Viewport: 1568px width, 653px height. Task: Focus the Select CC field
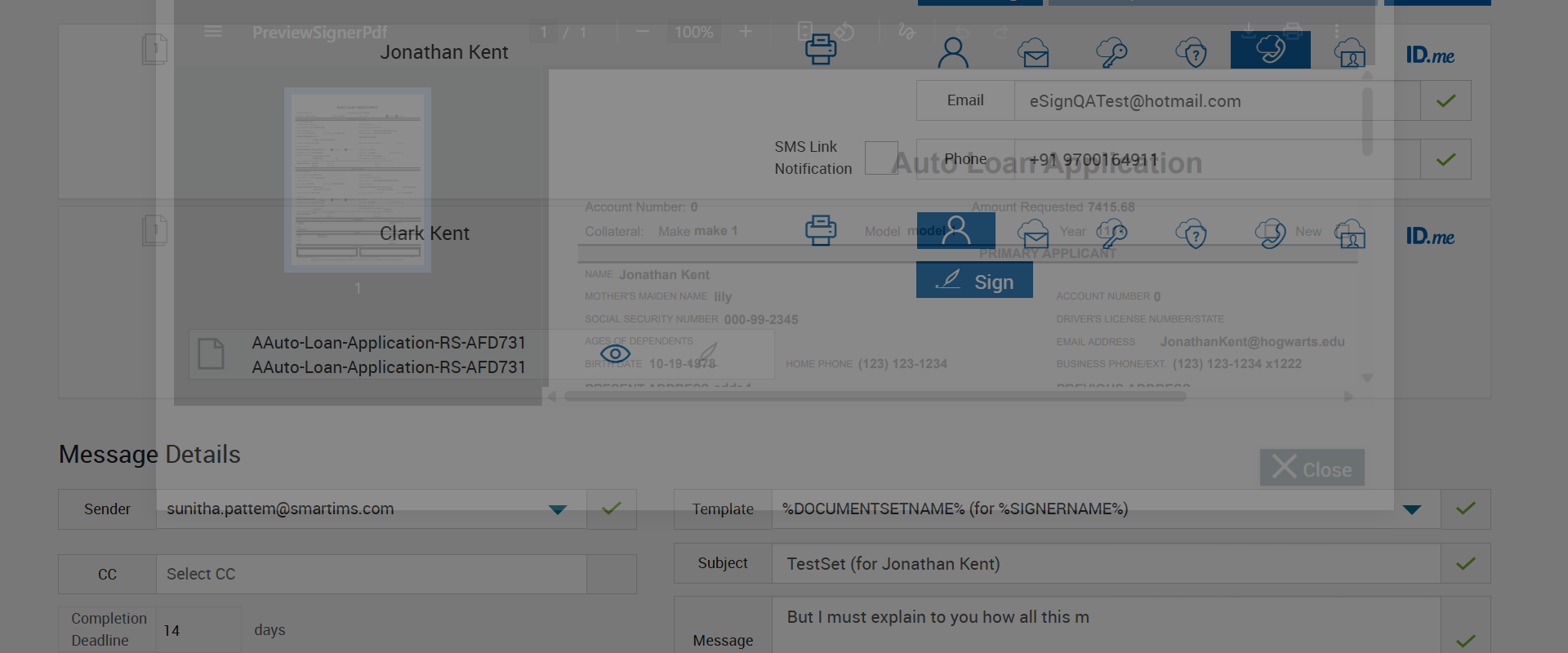[x=371, y=574]
